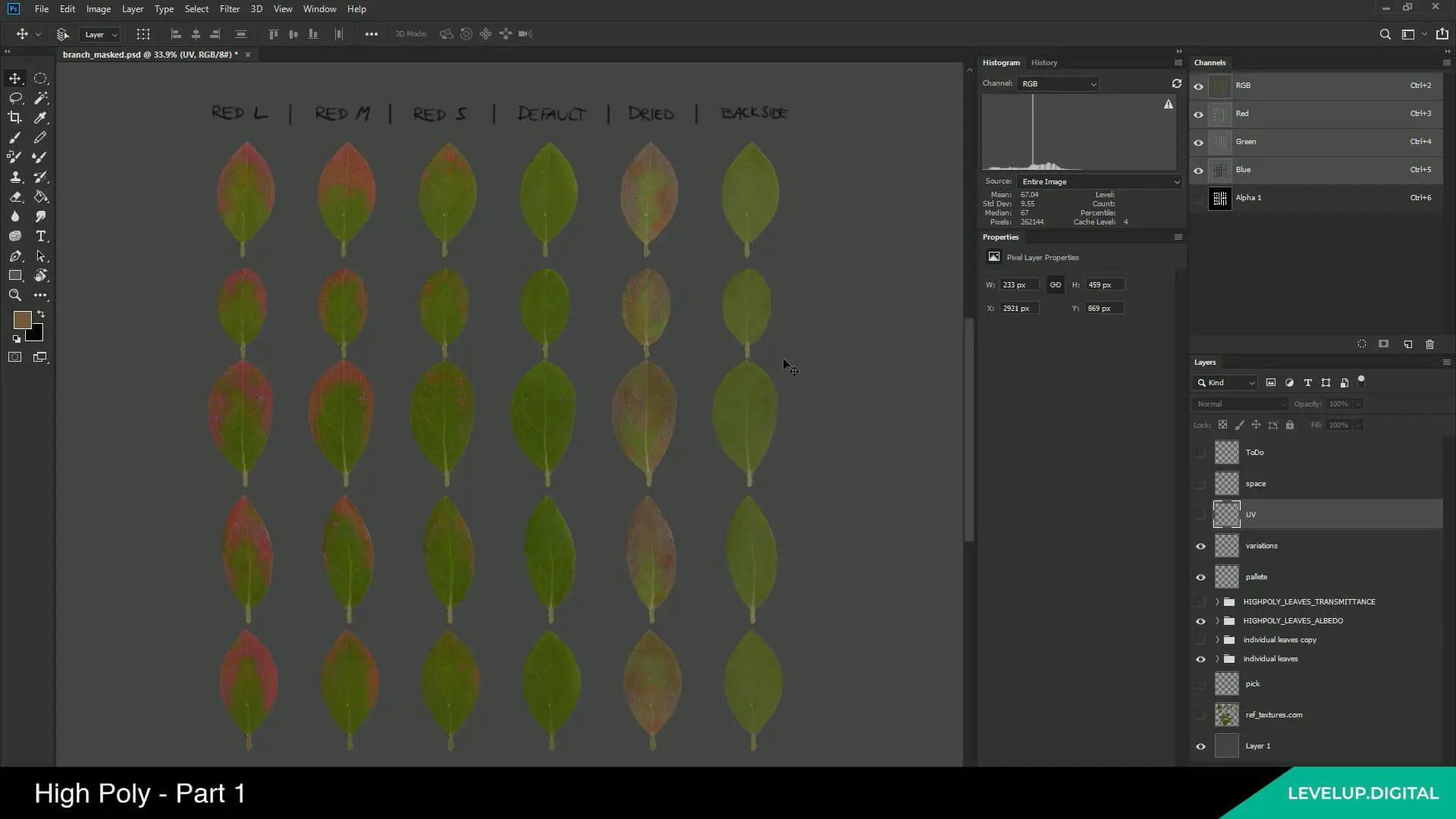The image size is (1456, 819).
Task: Refresh the histogram with uncached data
Action: click(1176, 83)
